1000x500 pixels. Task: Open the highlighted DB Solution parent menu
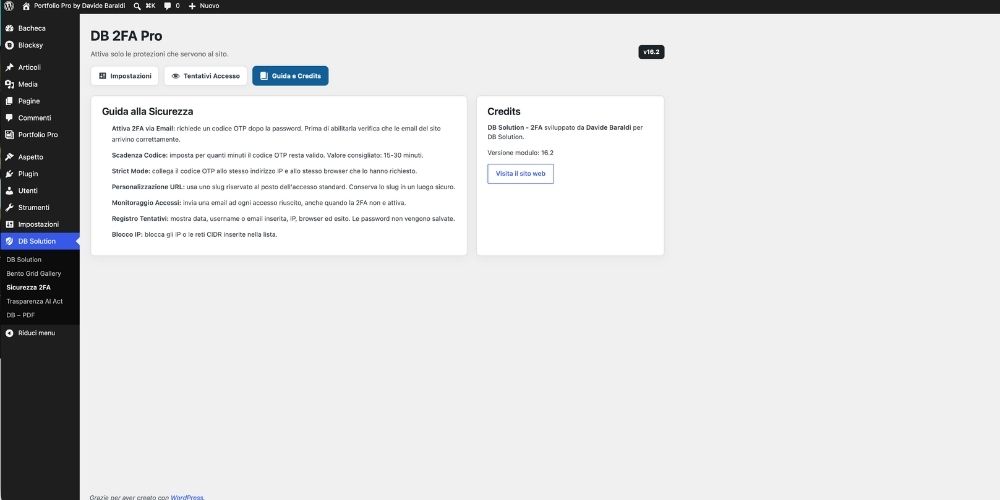pos(40,242)
